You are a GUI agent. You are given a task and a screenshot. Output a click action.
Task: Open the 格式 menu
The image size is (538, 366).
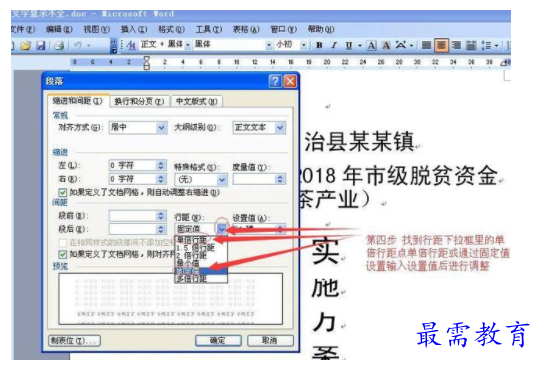pyautogui.click(x=171, y=29)
